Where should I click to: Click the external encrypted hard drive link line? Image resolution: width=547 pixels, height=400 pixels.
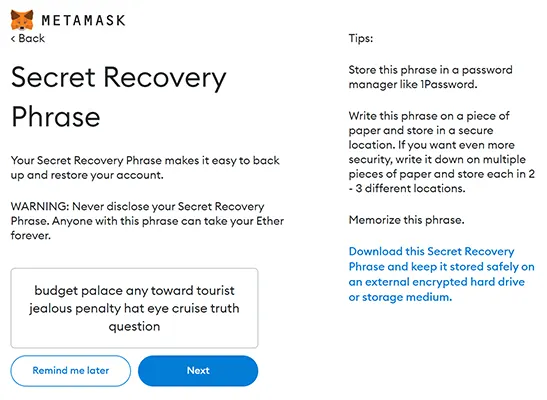coord(437,282)
